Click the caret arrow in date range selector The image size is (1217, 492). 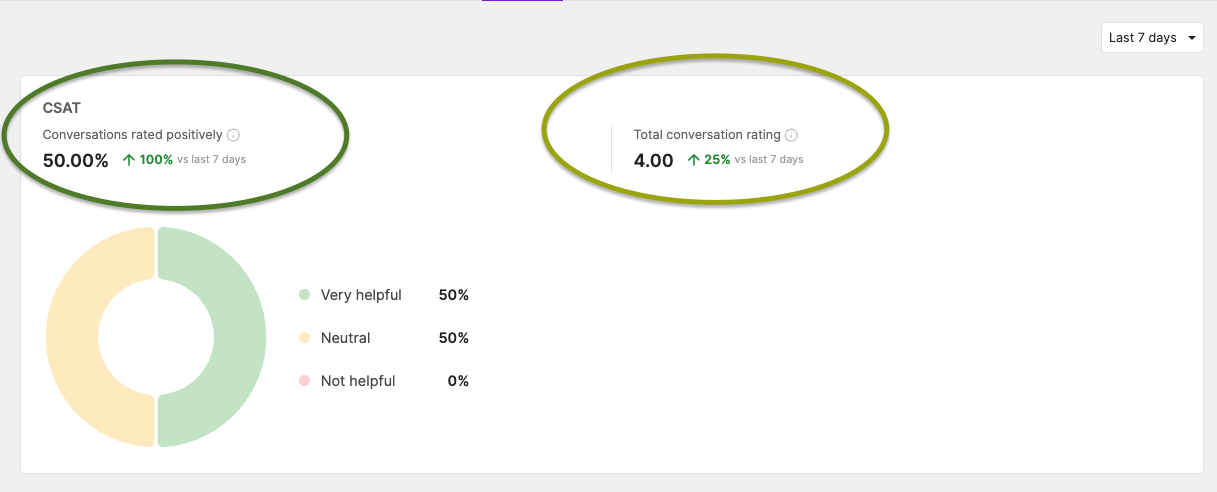click(x=1191, y=38)
